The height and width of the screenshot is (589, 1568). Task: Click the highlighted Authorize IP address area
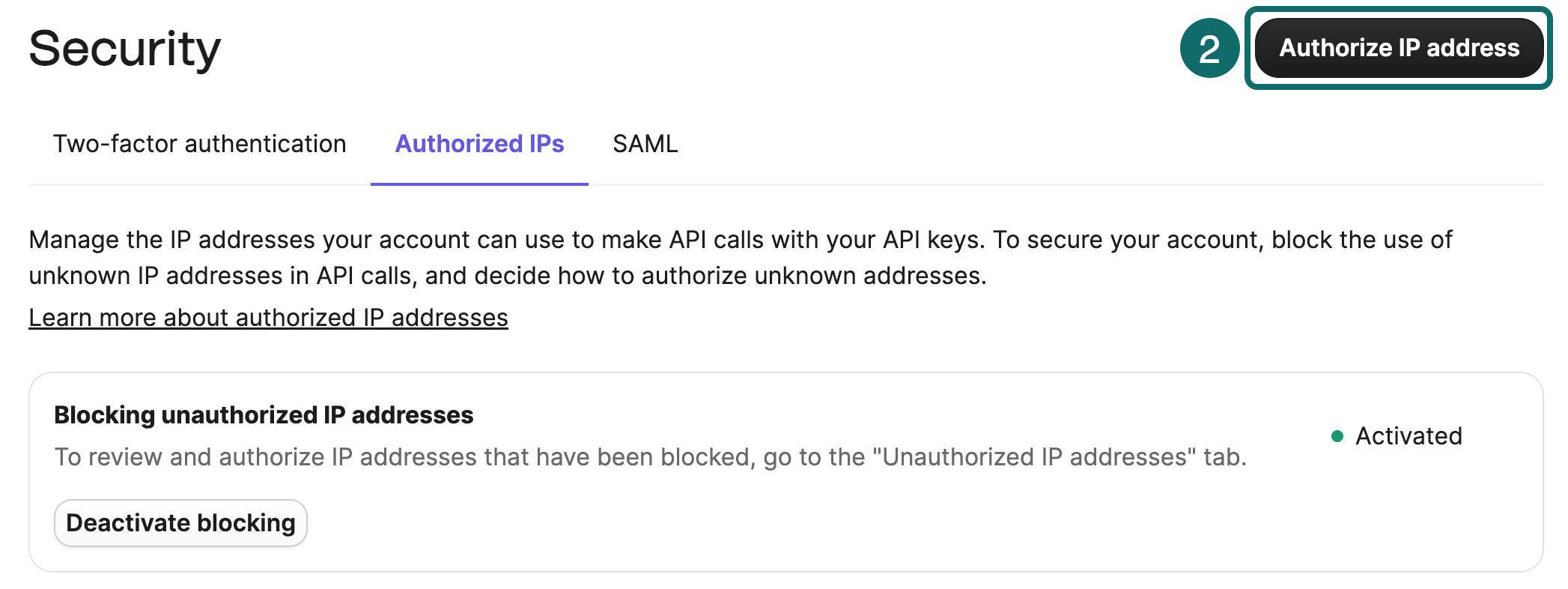pyautogui.click(x=1399, y=47)
